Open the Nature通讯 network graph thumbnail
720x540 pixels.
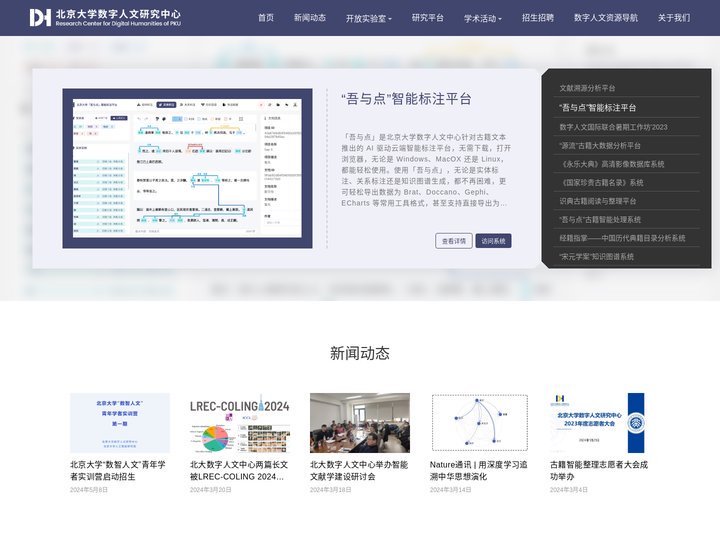[x=480, y=423]
